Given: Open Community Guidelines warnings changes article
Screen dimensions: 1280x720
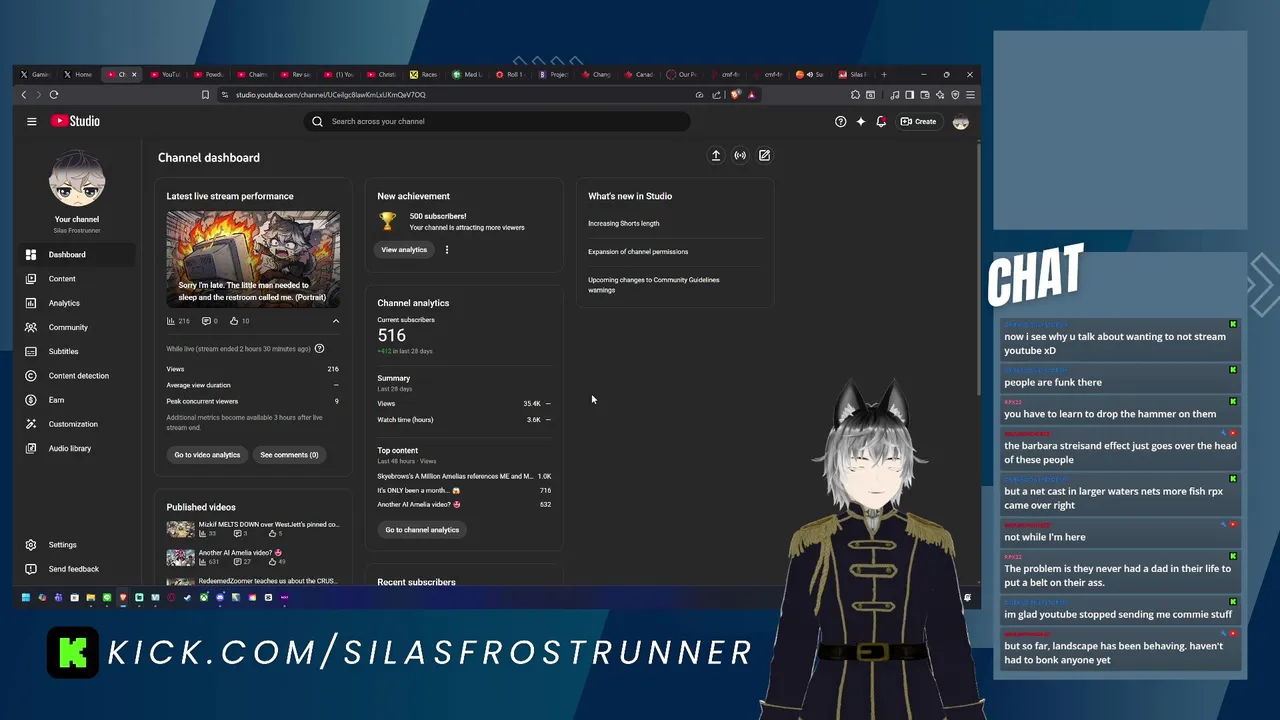Looking at the screenshot, I should [x=654, y=285].
